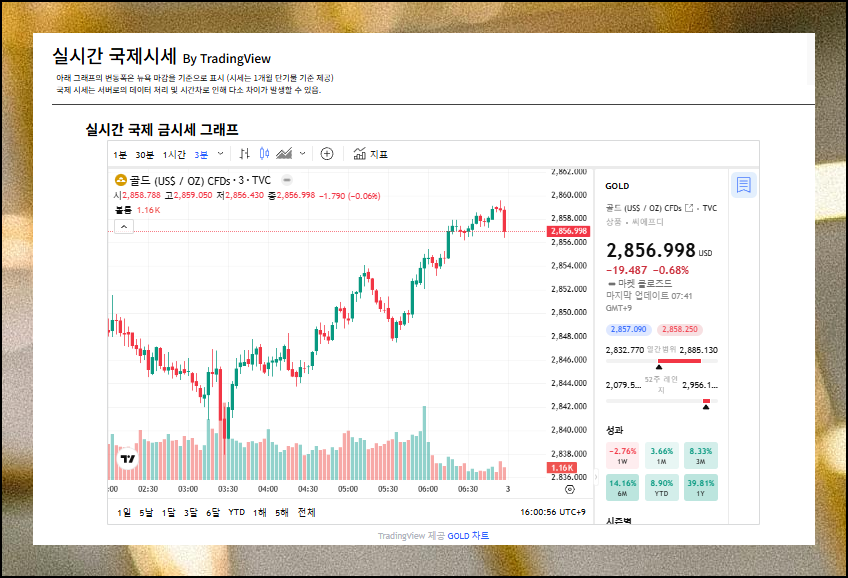The height and width of the screenshot is (578, 848).
Task: Click the 14.16% 6M performance tile
Action: pyautogui.click(x=622, y=488)
